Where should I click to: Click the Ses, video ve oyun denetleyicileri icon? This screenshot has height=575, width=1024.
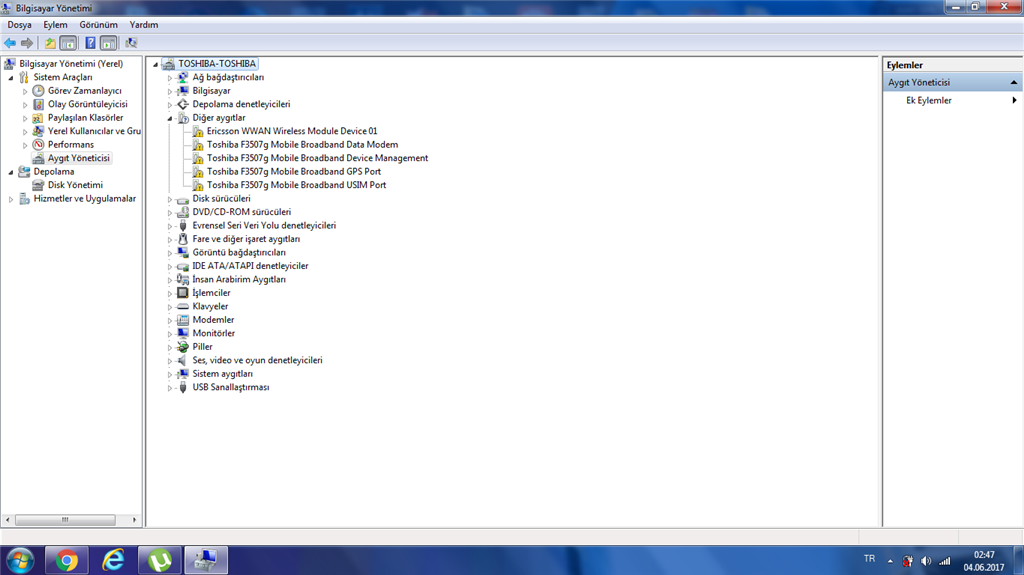(x=183, y=361)
